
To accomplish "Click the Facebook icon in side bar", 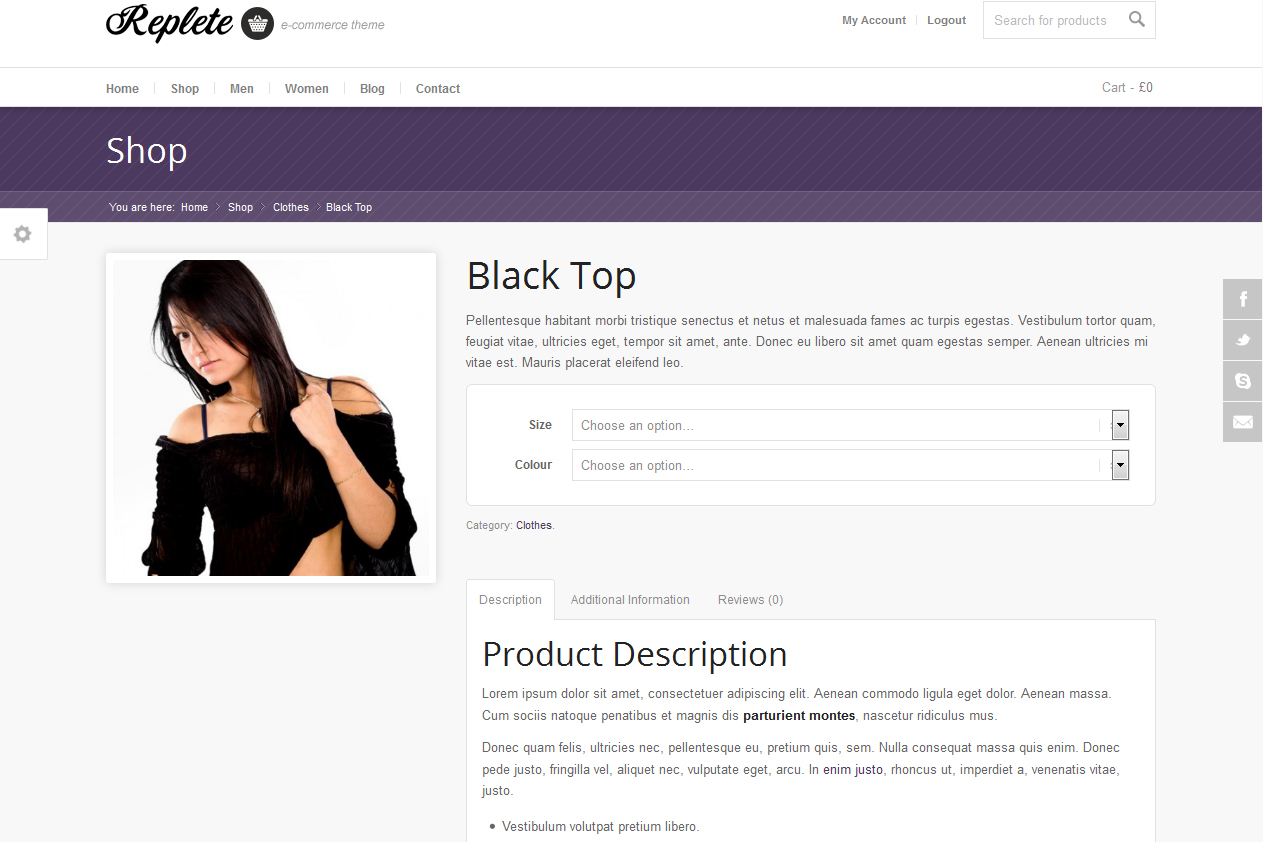I will pyautogui.click(x=1243, y=299).
